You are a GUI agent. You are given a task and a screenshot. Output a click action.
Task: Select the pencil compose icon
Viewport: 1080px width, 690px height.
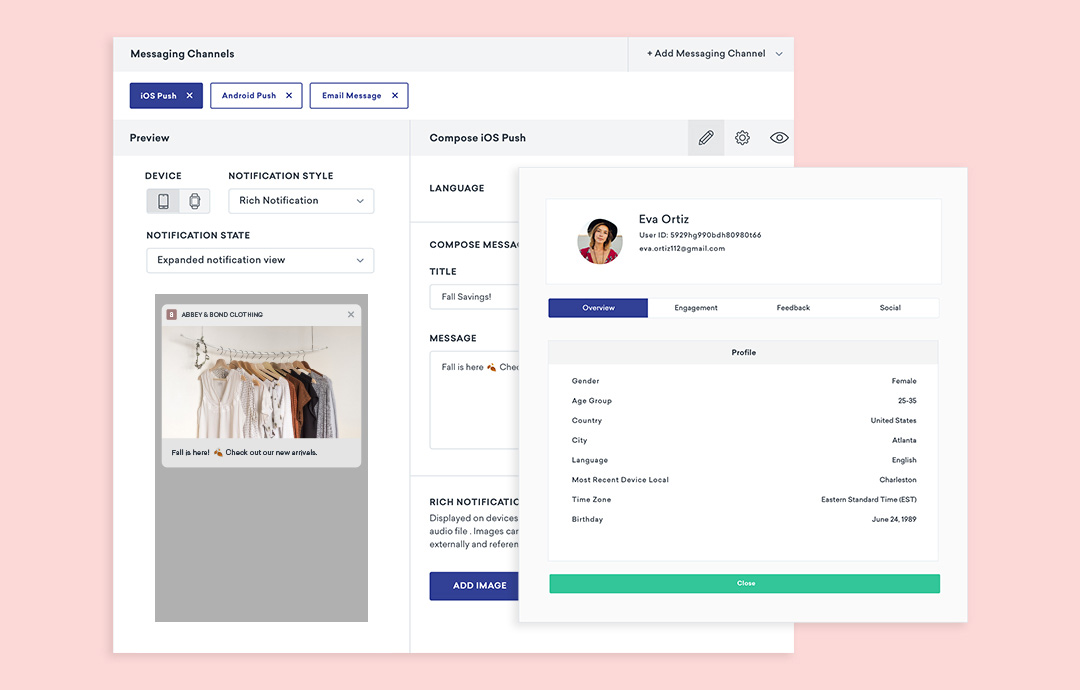pyautogui.click(x=706, y=138)
